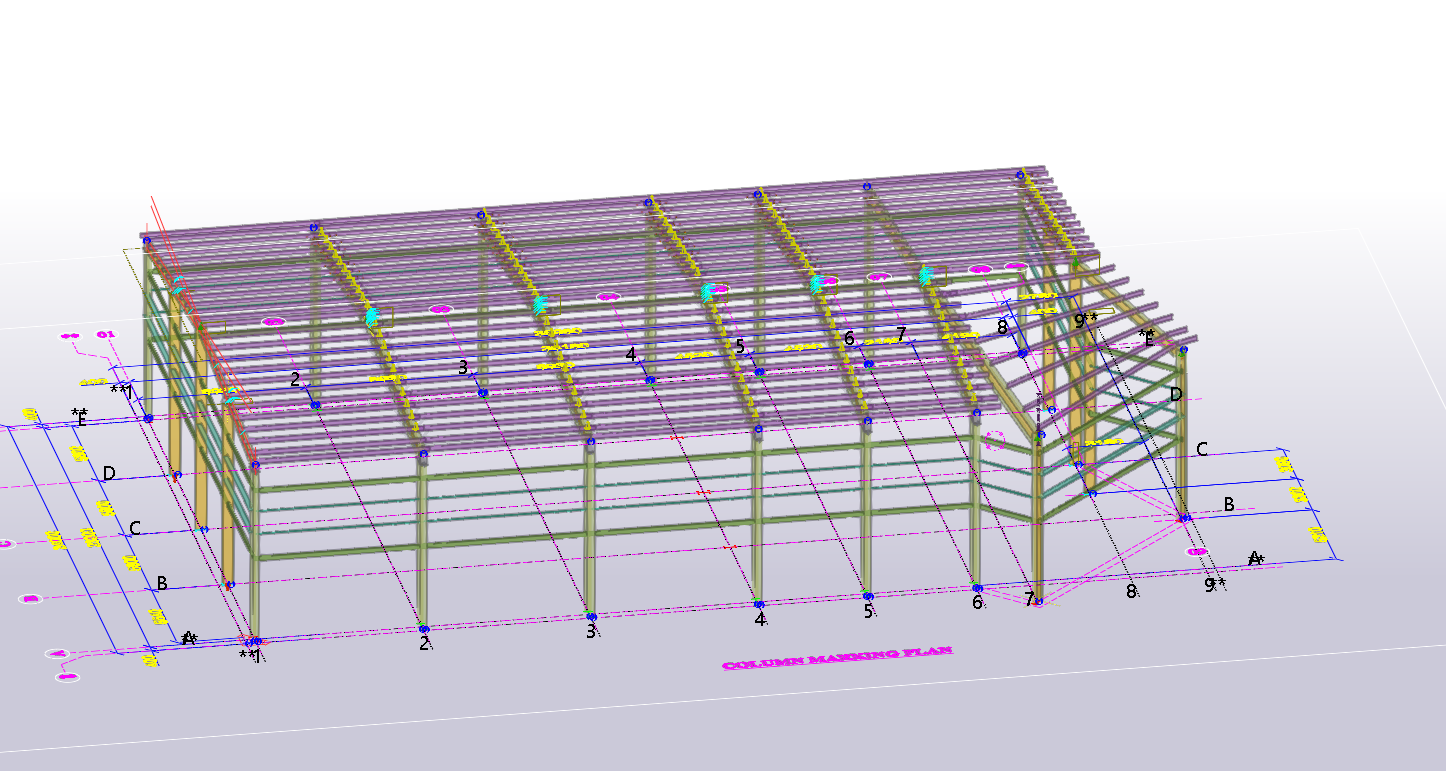Image resolution: width=1446 pixels, height=771 pixels.
Task: Pick grid label 4 along the front base
Action: click(760, 619)
